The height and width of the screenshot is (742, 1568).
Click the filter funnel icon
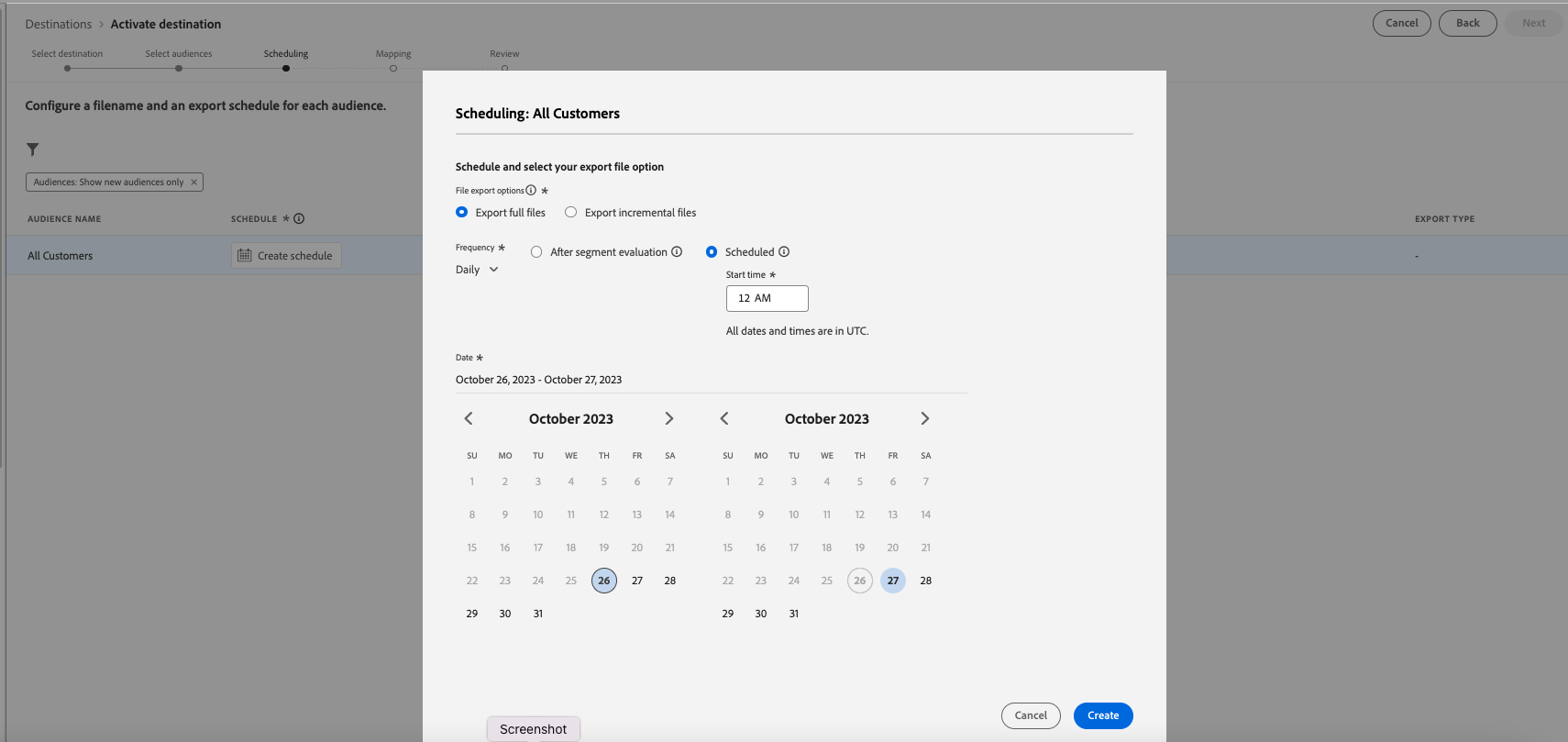(32, 150)
